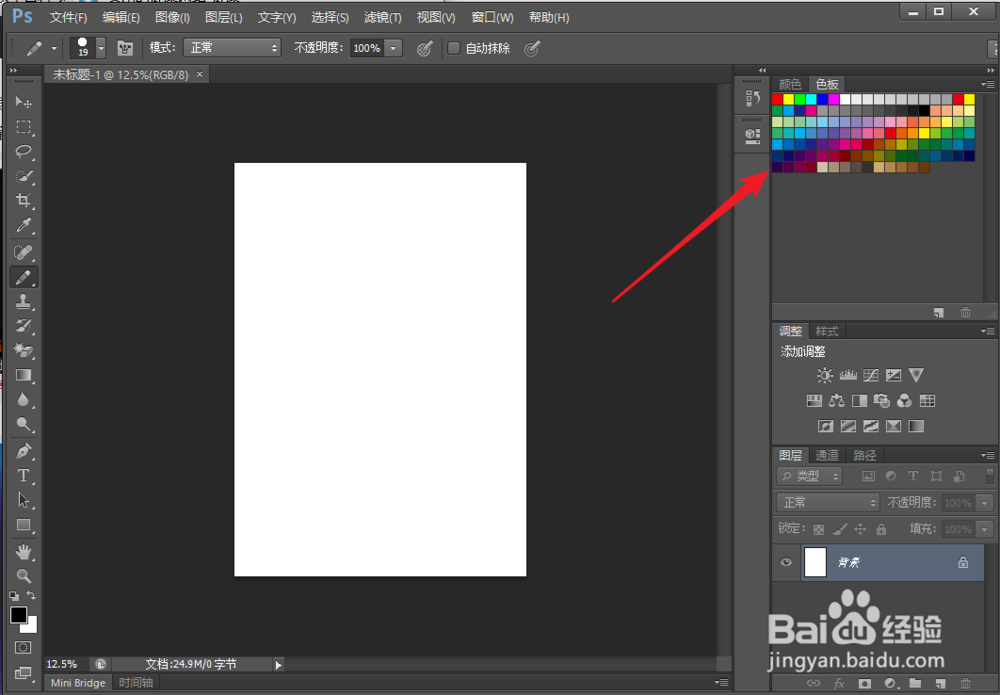
Task: Add Levels adjustment layer
Action: pos(848,375)
